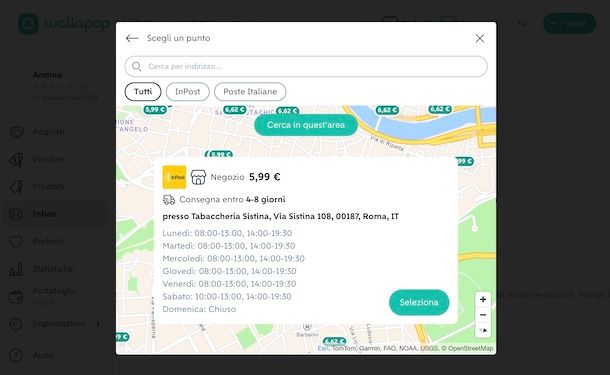The height and width of the screenshot is (375, 610).
Task: Zoom in the map with plus
Action: 483,299
